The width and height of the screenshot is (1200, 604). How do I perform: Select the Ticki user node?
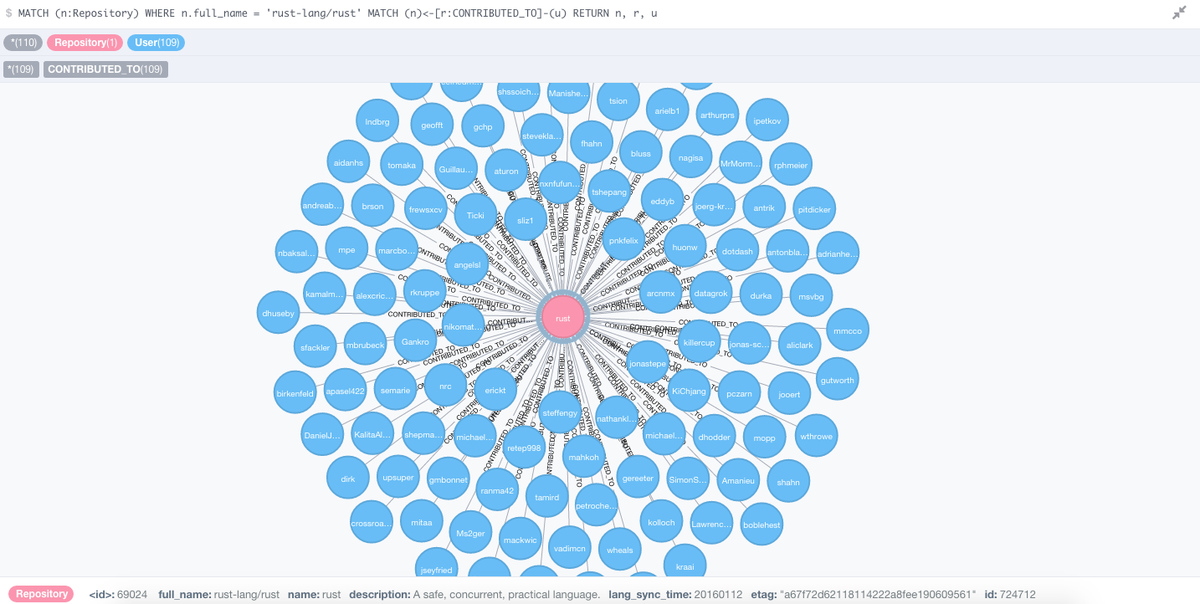tap(475, 215)
